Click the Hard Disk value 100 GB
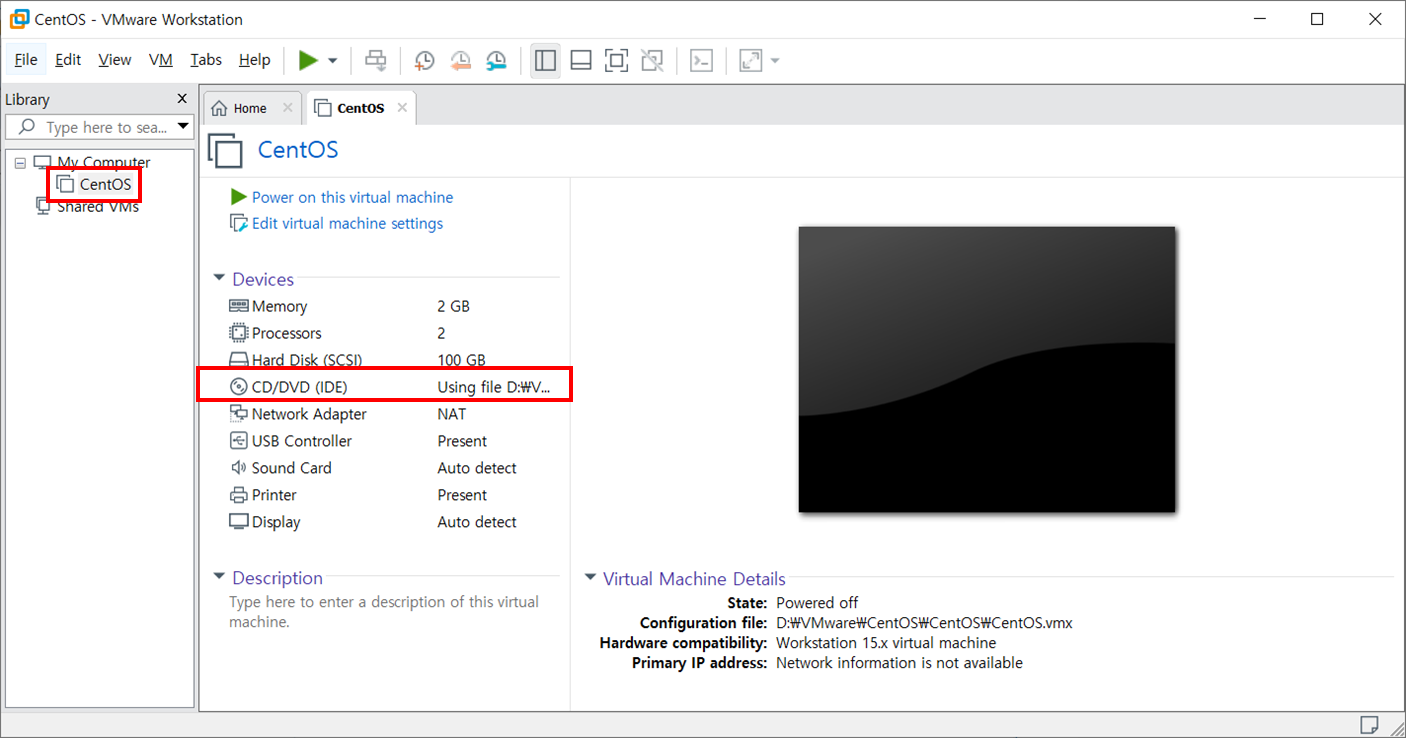 click(461, 360)
